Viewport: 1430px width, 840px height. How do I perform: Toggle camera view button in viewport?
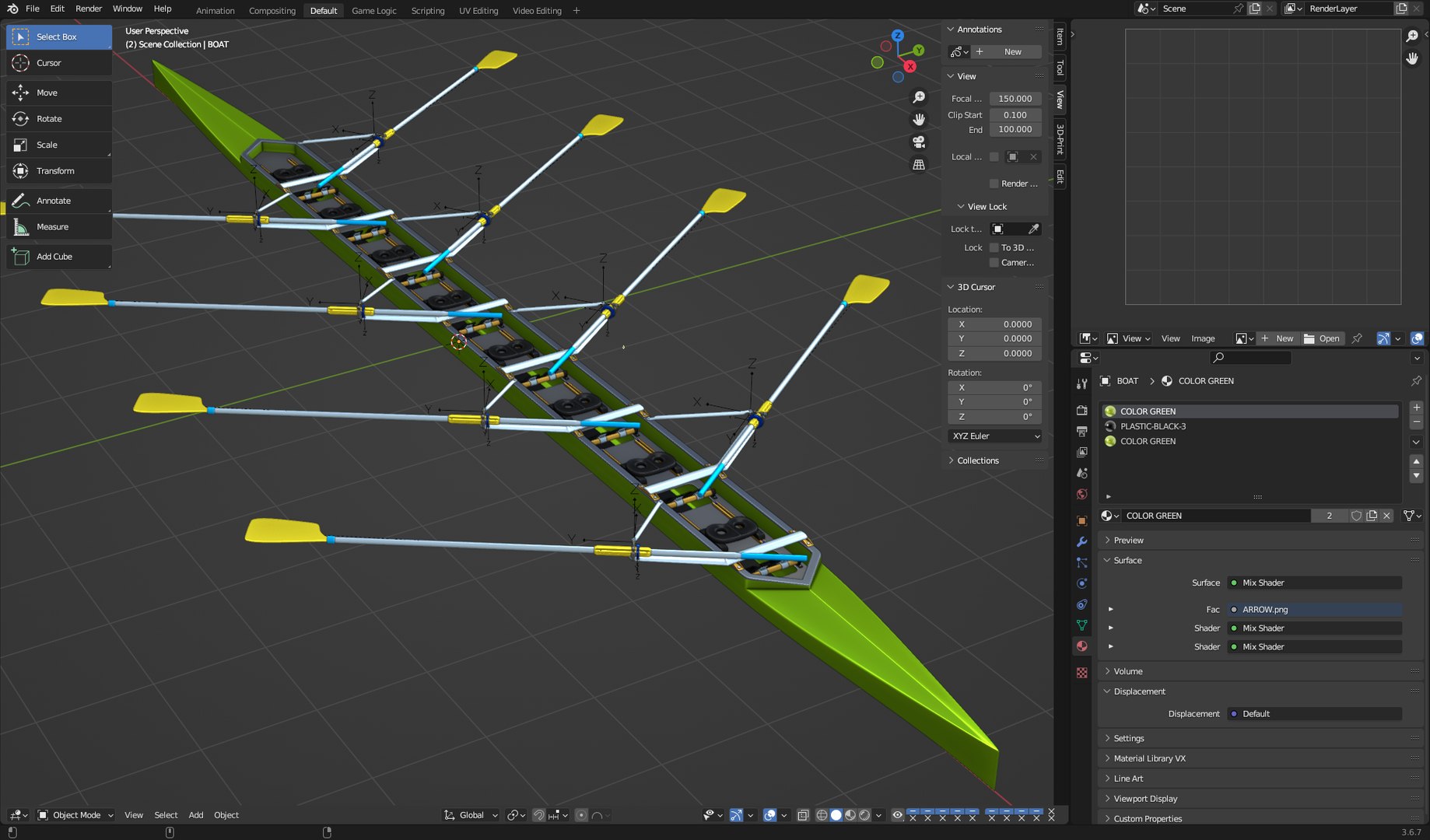tap(919, 142)
